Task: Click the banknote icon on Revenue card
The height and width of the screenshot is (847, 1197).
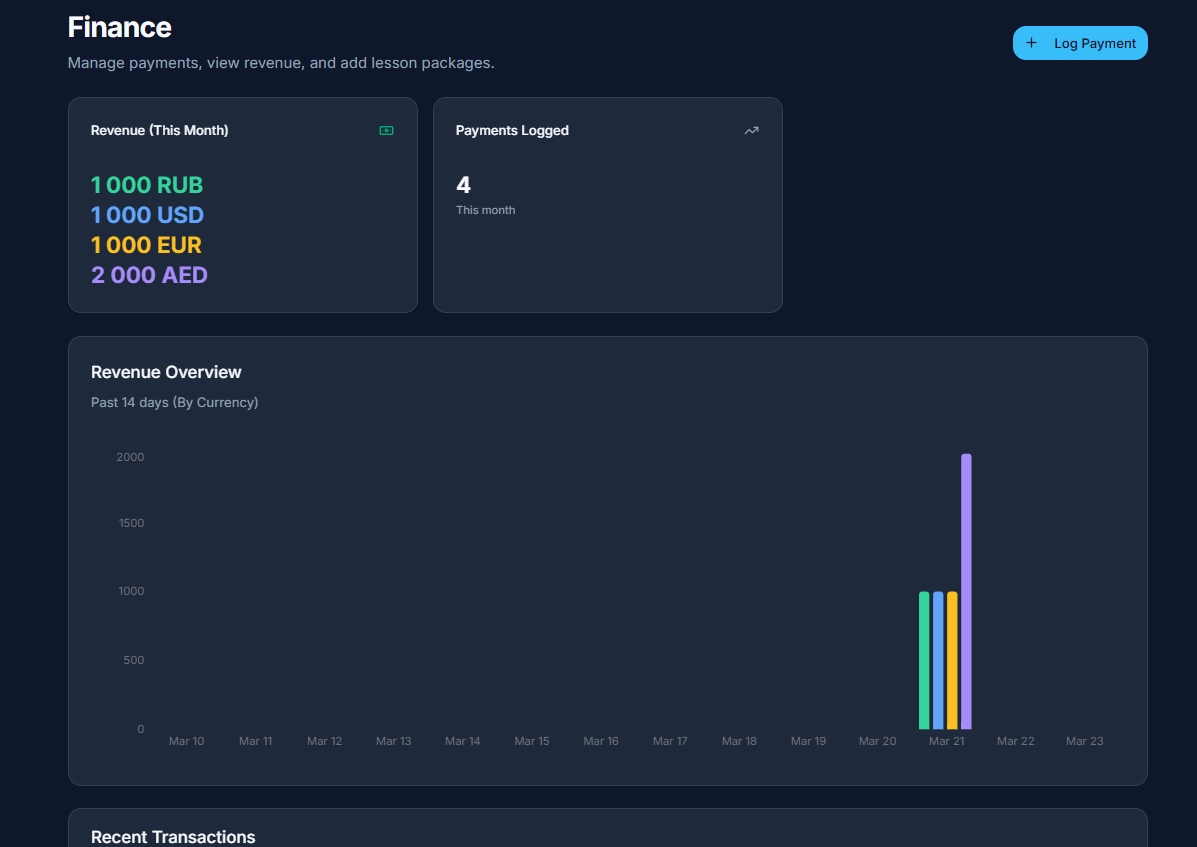Action: (386, 130)
